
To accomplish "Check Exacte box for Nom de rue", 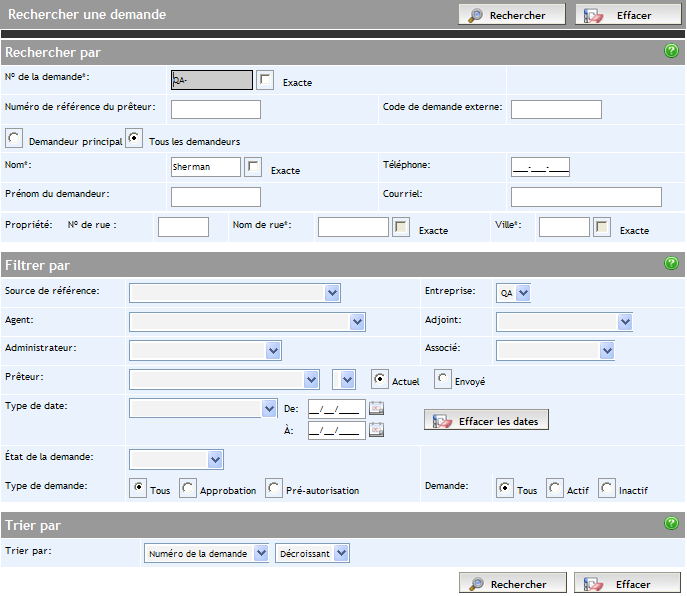I will tap(401, 227).
